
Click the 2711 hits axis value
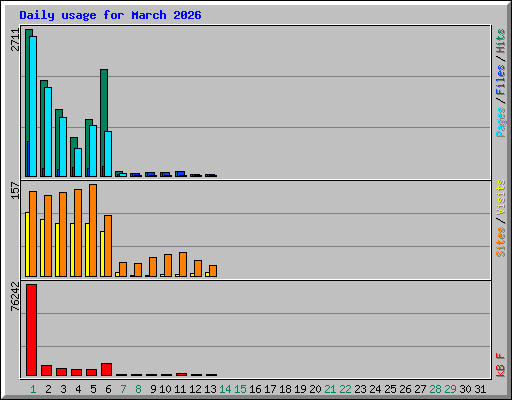coord(15,40)
